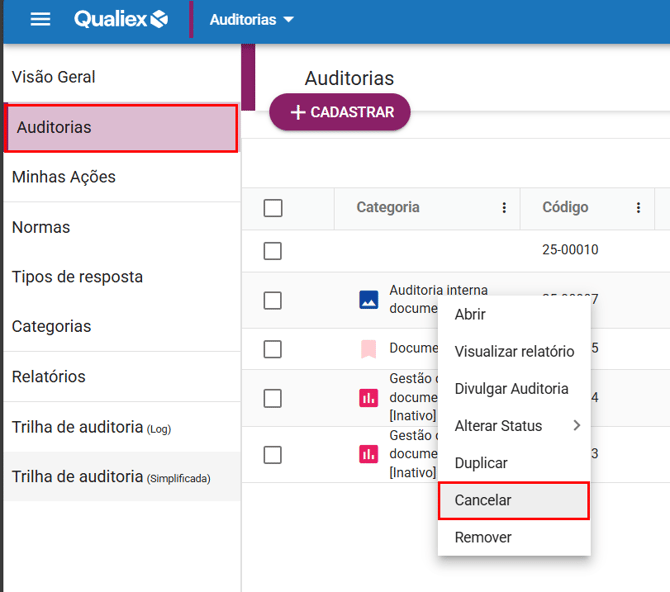
Task: Select checkbox for Auditoria interna row
Action: (x=273, y=300)
